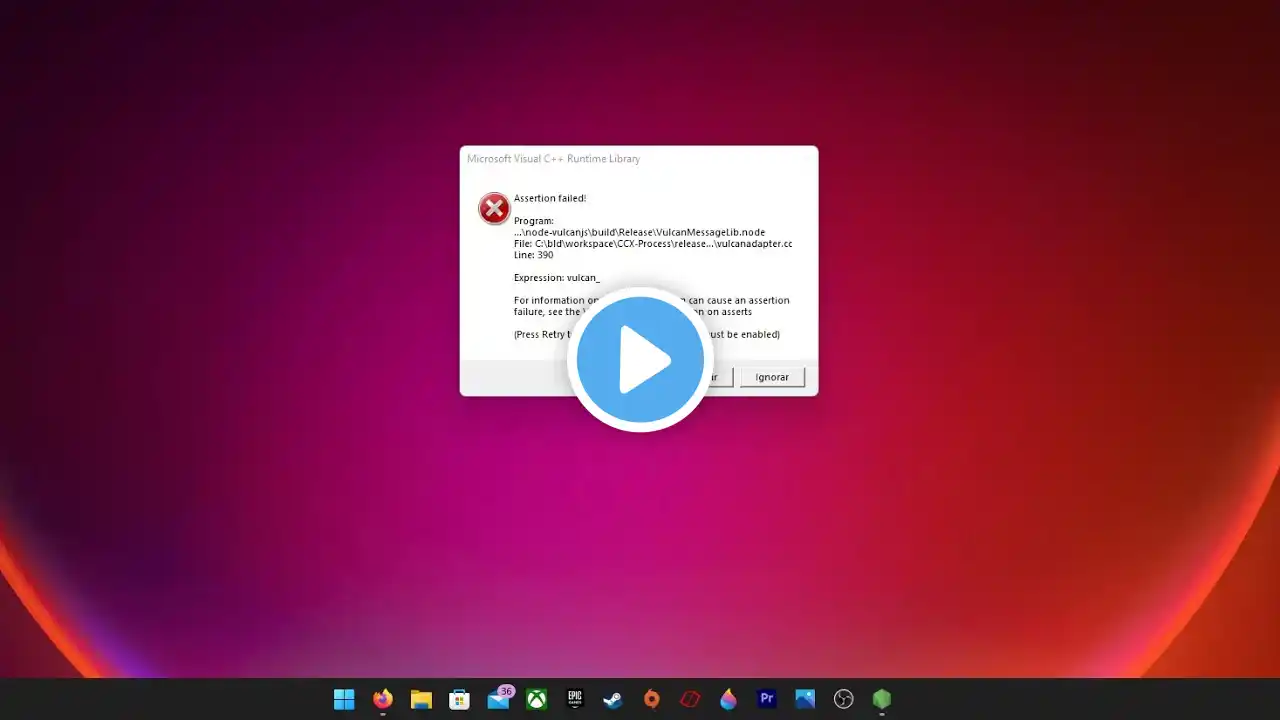The height and width of the screenshot is (720, 1280).
Task: Launch Adobe Premiere Pro from taskbar
Action: (x=767, y=699)
